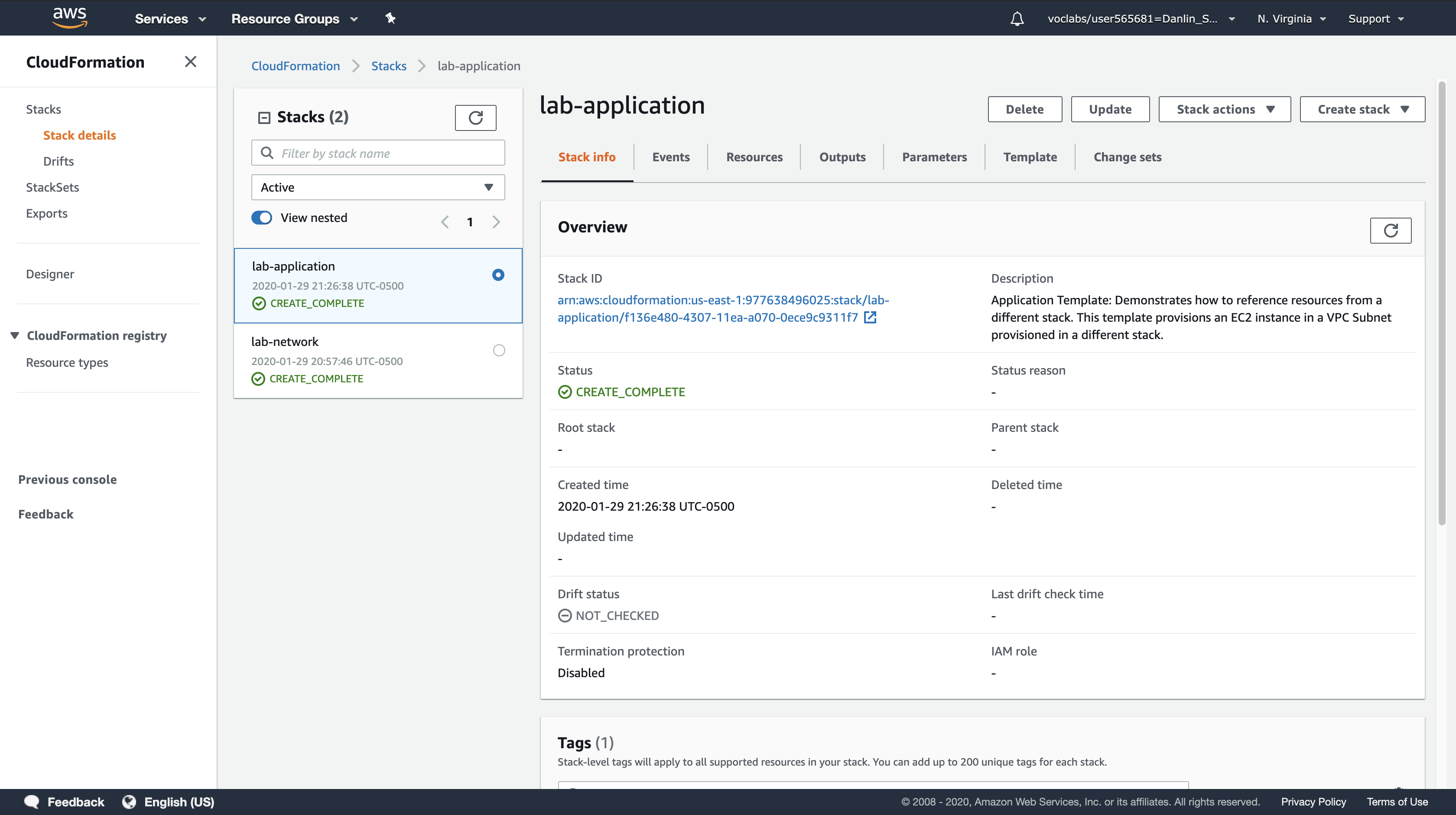
Task: Toggle the View nested switch
Action: [x=262, y=218]
